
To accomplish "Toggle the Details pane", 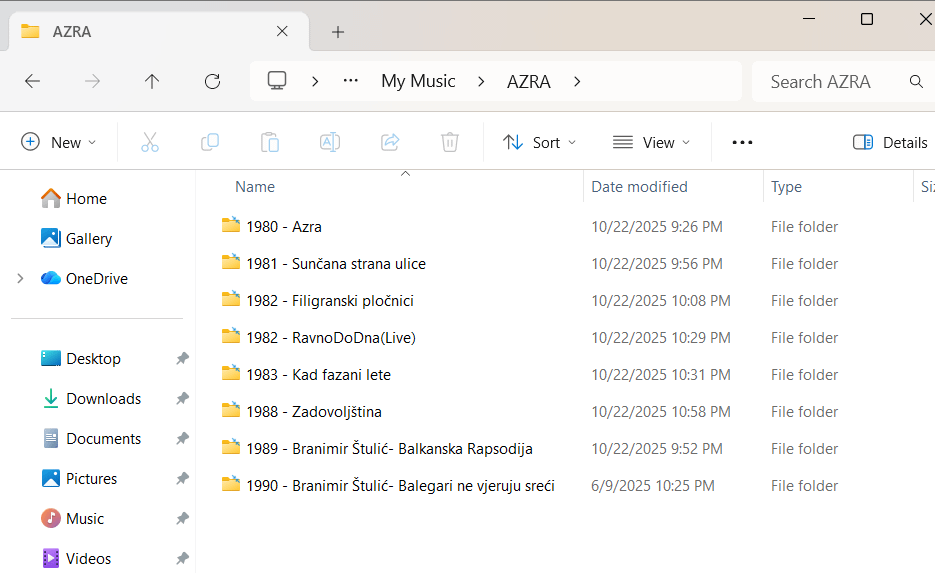I will click(890, 143).
